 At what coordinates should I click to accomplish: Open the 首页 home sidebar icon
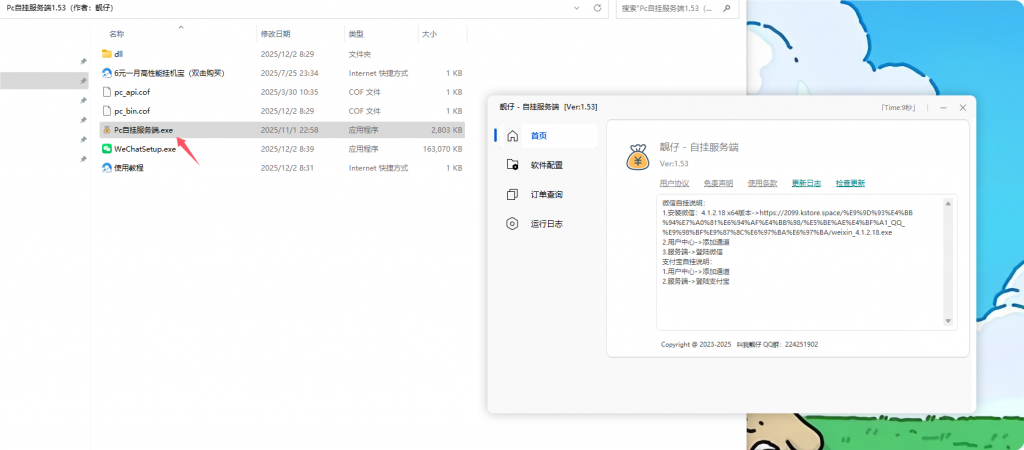(x=513, y=136)
